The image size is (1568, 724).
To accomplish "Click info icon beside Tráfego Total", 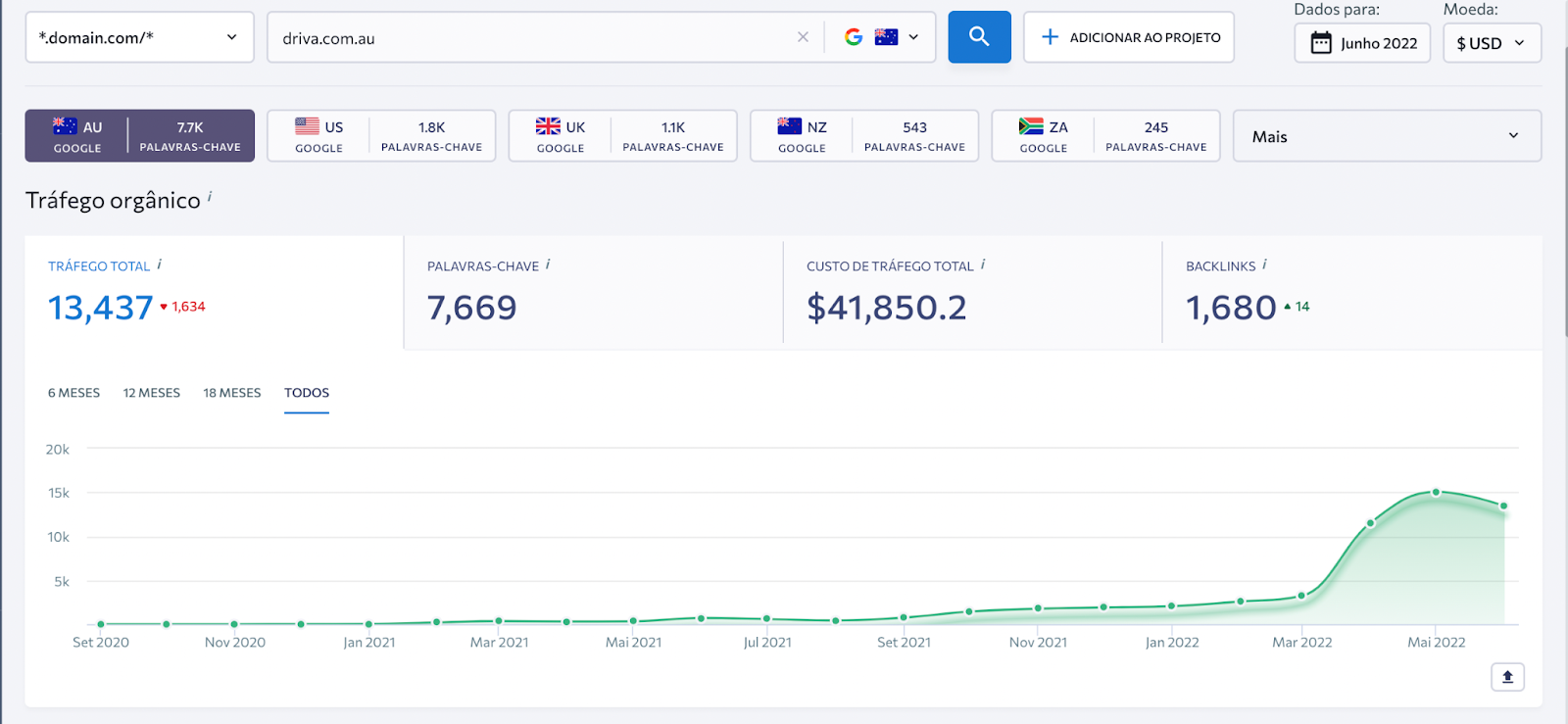I will (x=159, y=265).
